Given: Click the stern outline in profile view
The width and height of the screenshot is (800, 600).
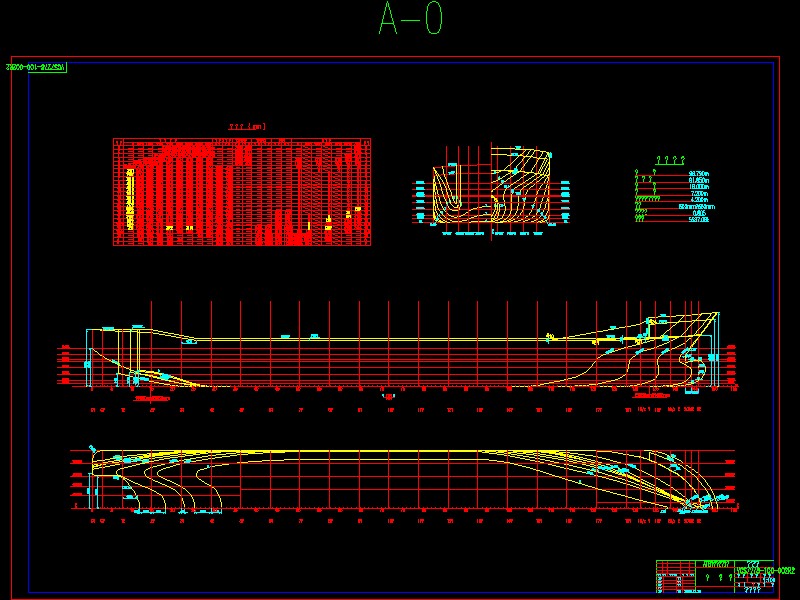Looking at the screenshot, I should [110, 350].
